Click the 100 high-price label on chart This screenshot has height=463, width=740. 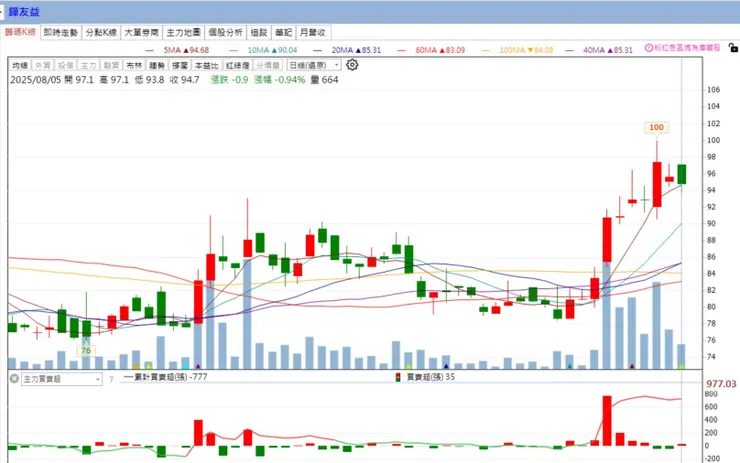point(656,127)
